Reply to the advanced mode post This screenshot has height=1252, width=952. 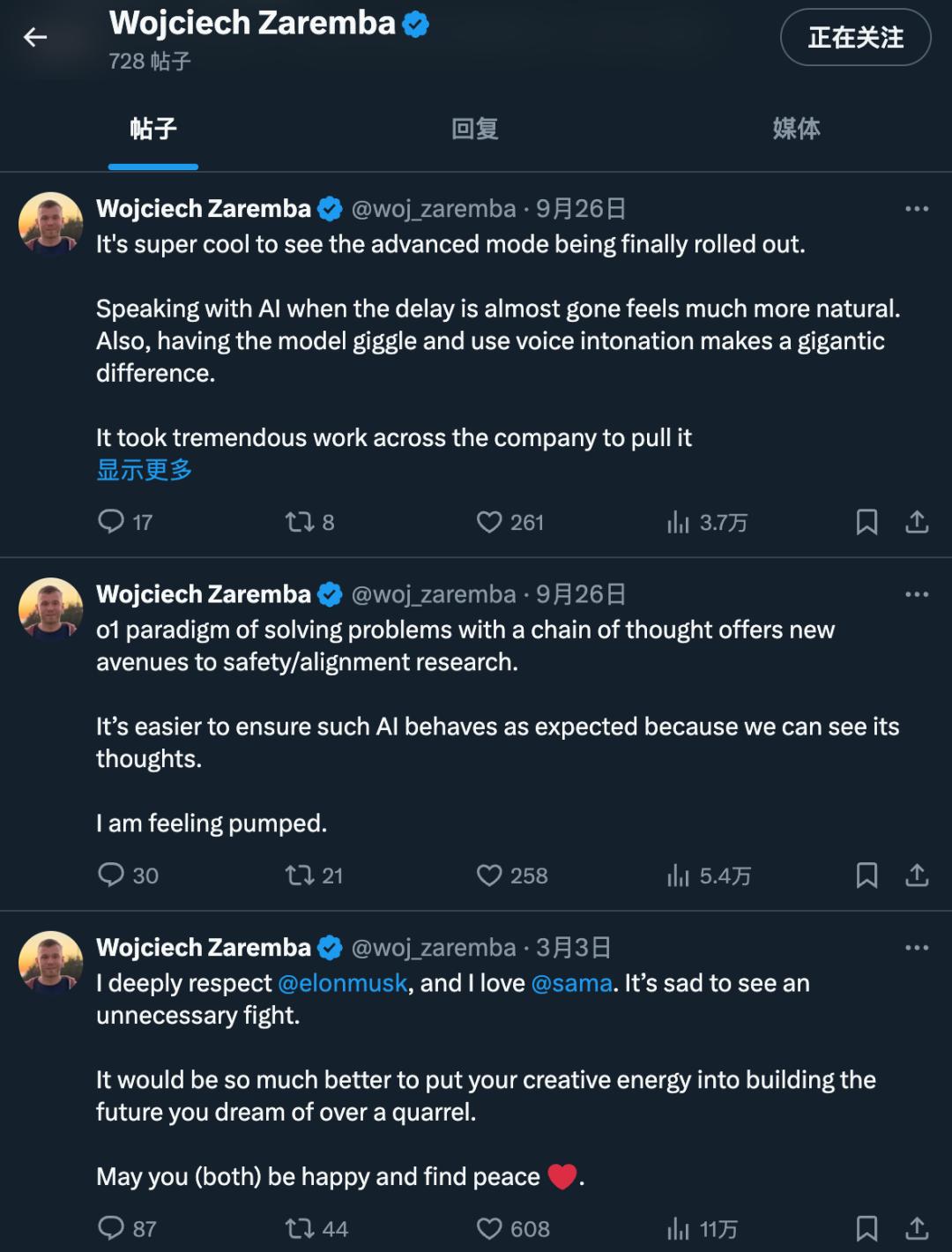[x=111, y=522]
